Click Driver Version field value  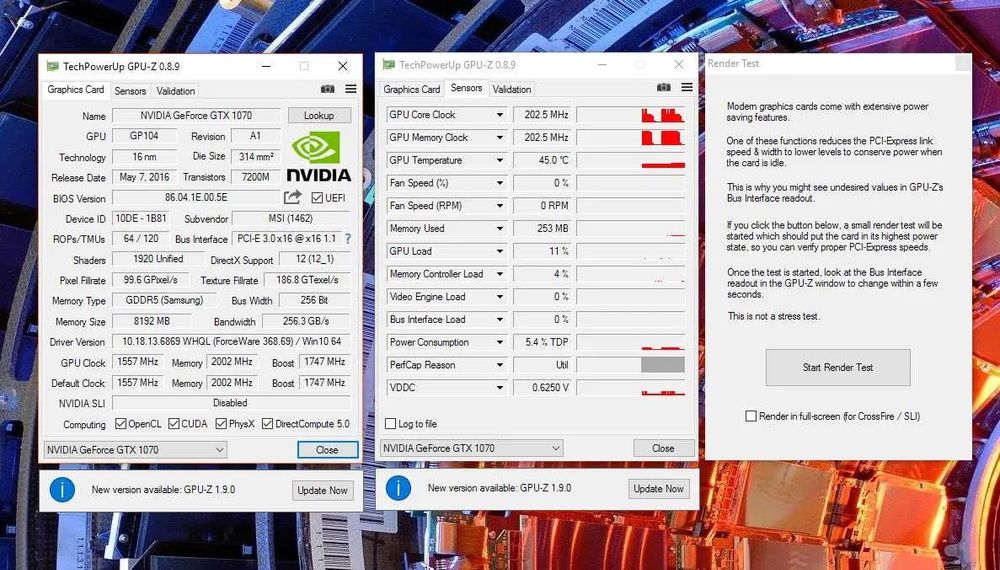[x=232, y=342]
